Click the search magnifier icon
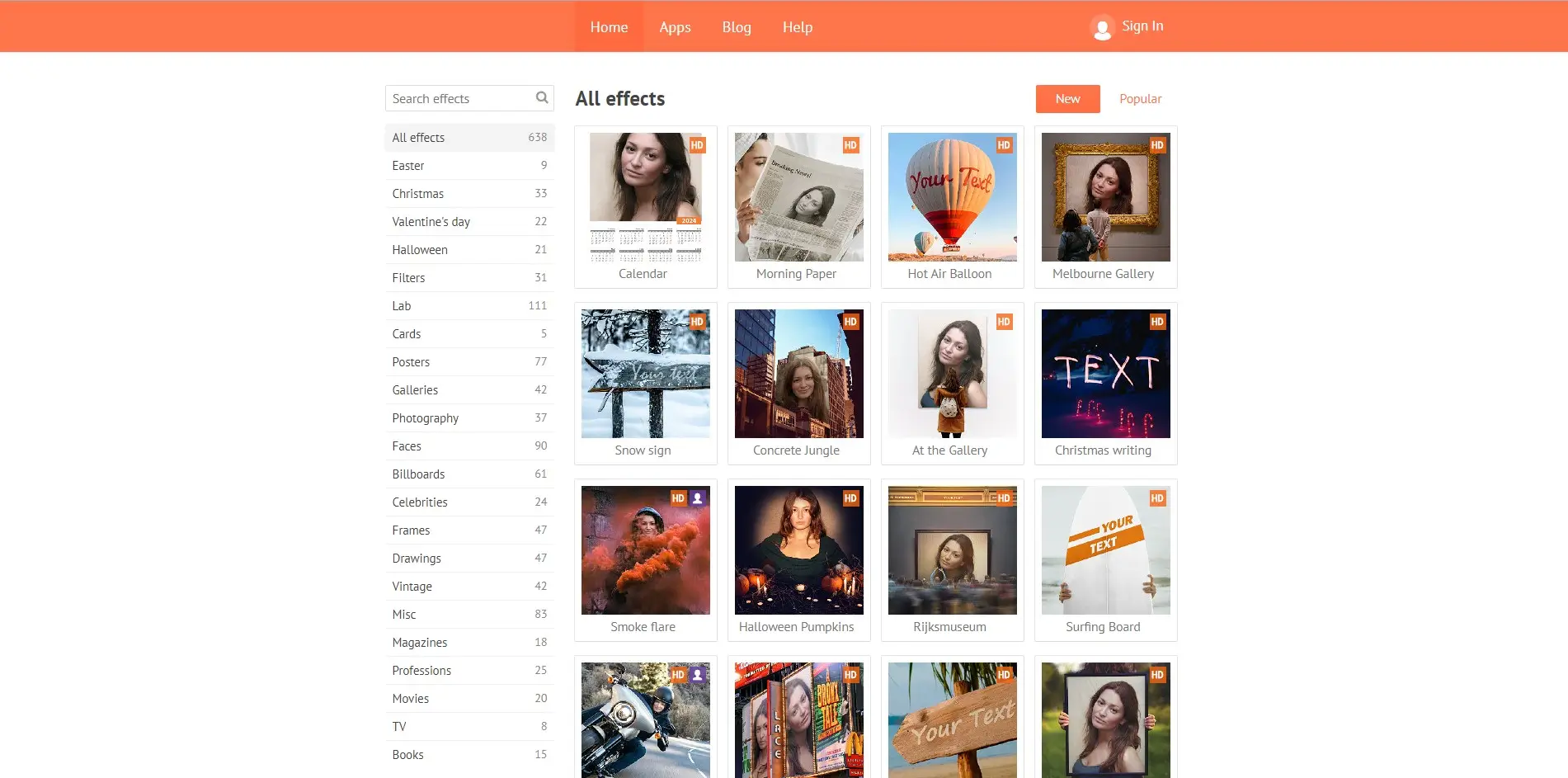The image size is (1568, 778). tap(542, 97)
